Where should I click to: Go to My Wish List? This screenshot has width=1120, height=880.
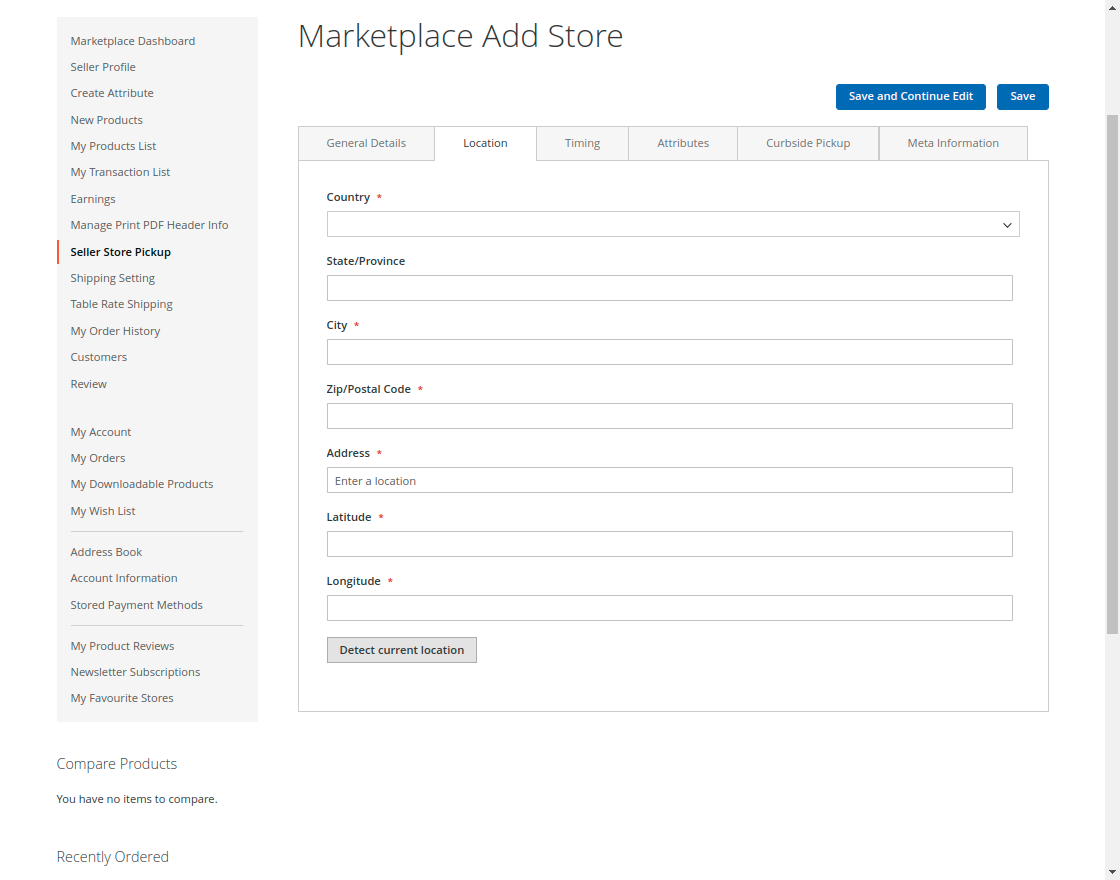103,510
